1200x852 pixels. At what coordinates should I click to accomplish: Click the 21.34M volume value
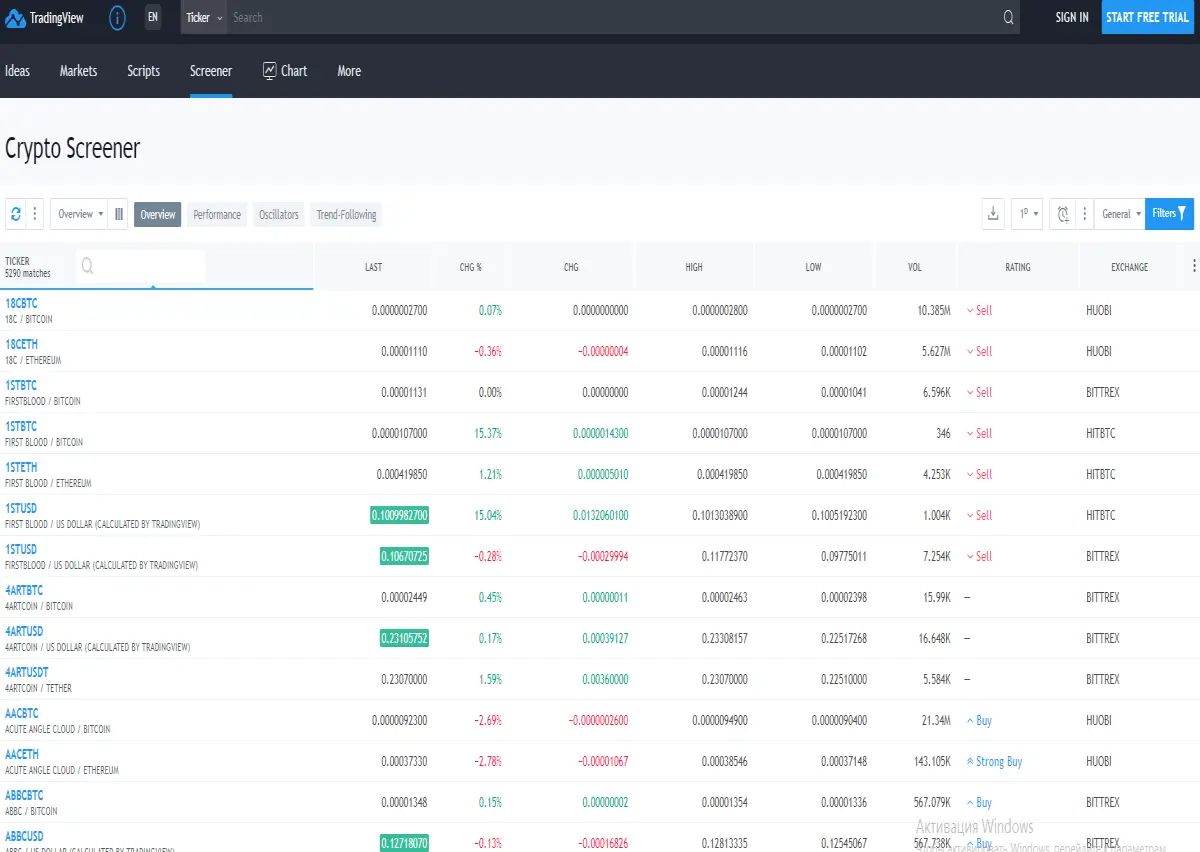(934, 721)
